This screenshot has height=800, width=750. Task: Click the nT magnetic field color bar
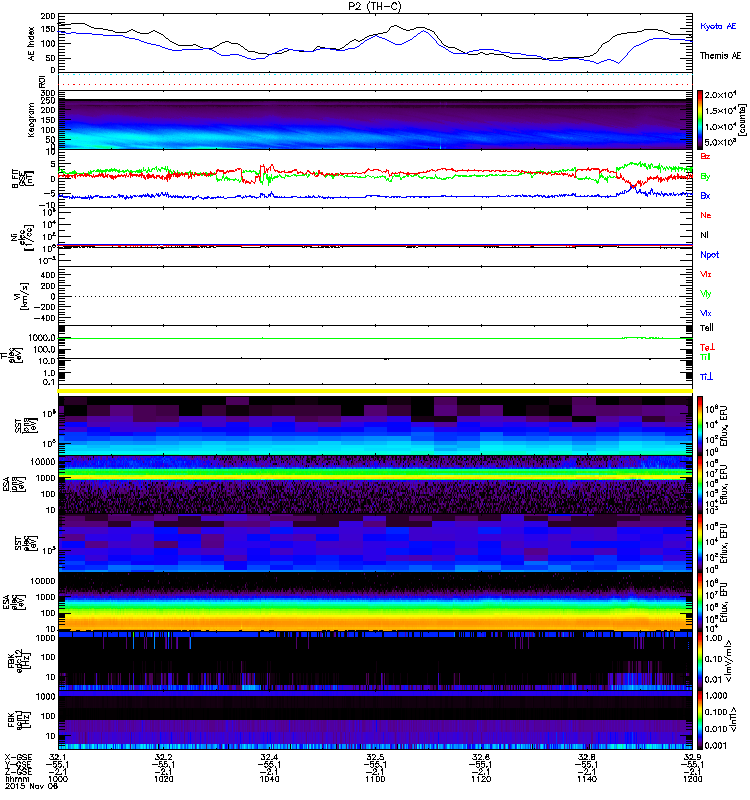700,720
